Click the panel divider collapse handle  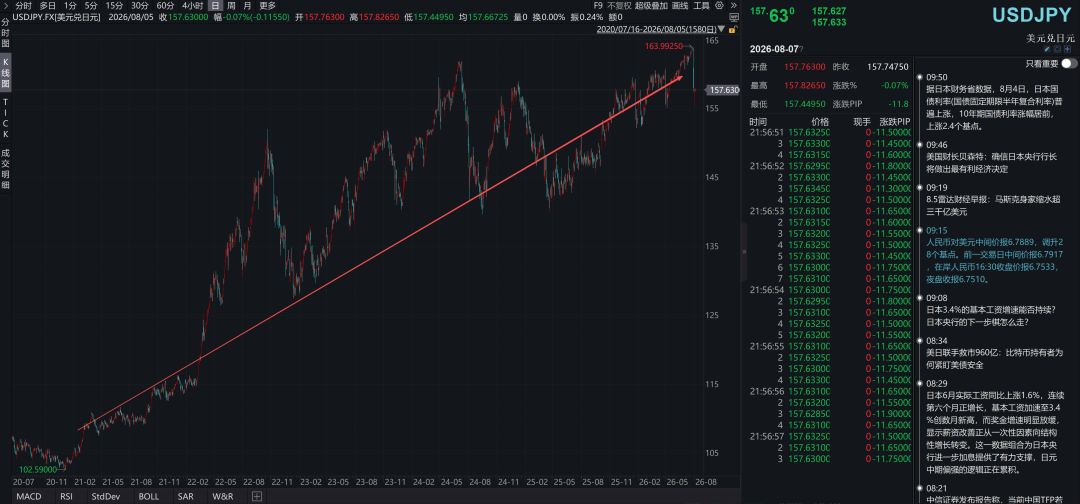[744, 252]
